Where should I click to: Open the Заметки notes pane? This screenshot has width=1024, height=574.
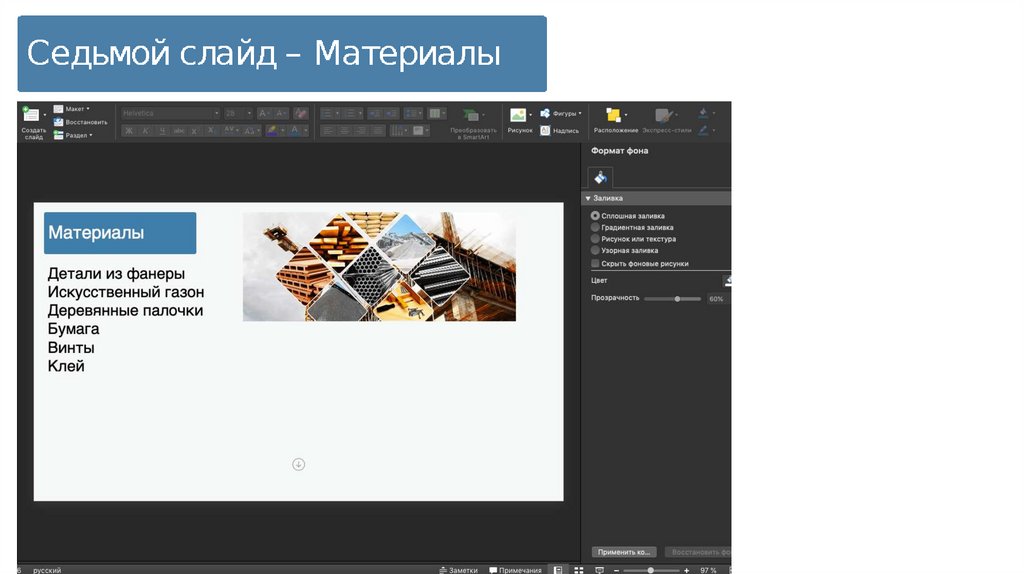click(459, 570)
